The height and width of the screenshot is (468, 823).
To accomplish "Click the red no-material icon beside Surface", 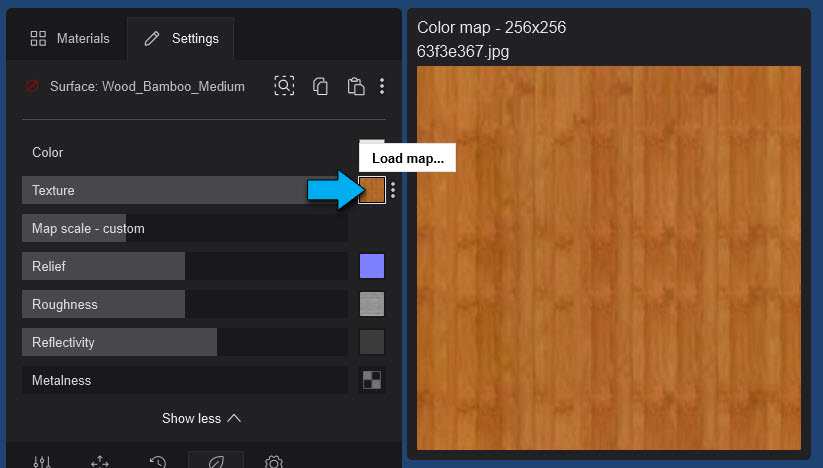I will tap(32, 86).
